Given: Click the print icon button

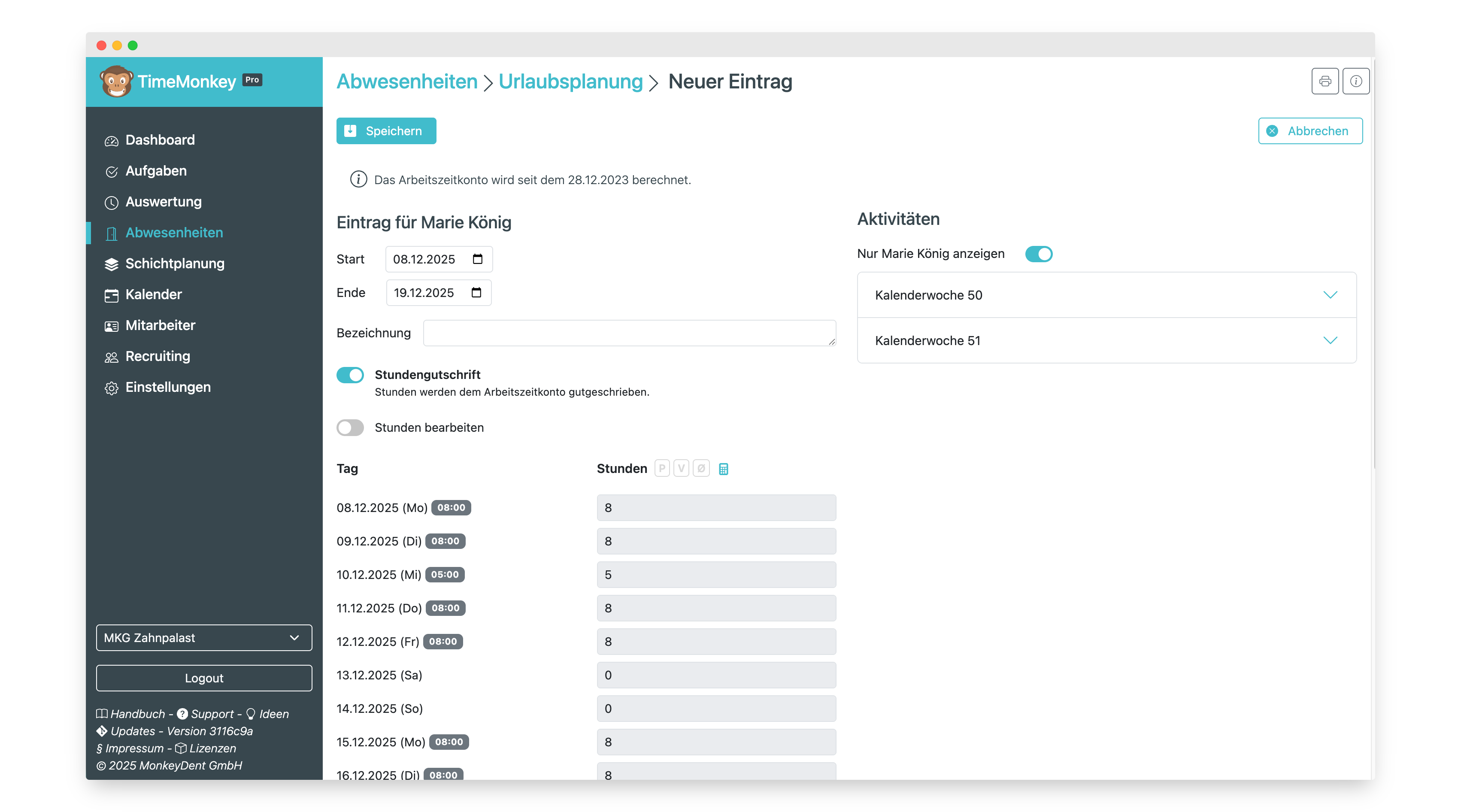Looking at the screenshot, I should coord(1325,81).
